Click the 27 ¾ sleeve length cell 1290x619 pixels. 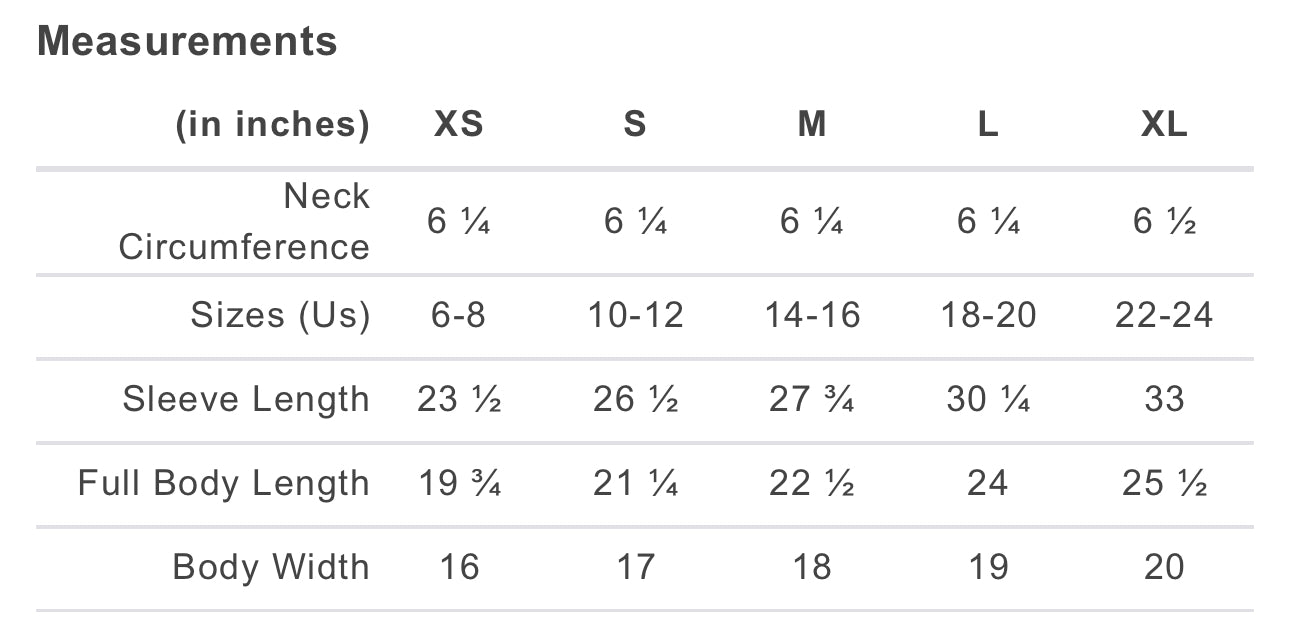click(812, 399)
